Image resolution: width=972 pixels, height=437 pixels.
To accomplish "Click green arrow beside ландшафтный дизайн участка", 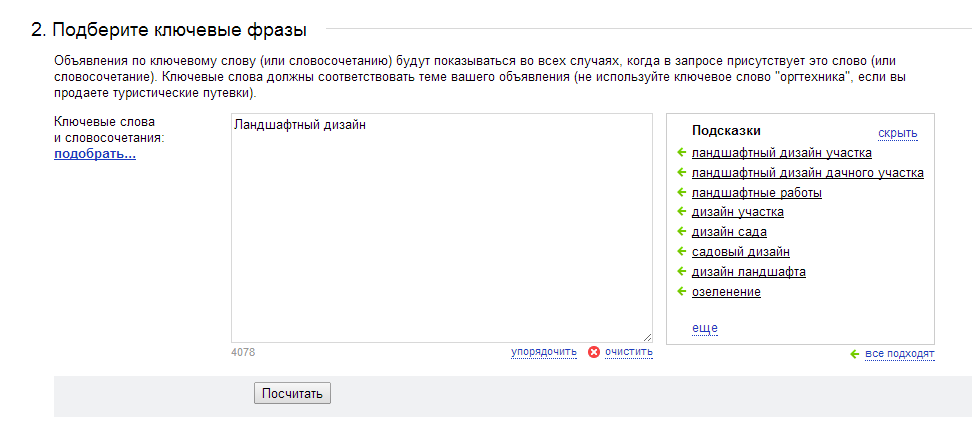I will click(681, 152).
